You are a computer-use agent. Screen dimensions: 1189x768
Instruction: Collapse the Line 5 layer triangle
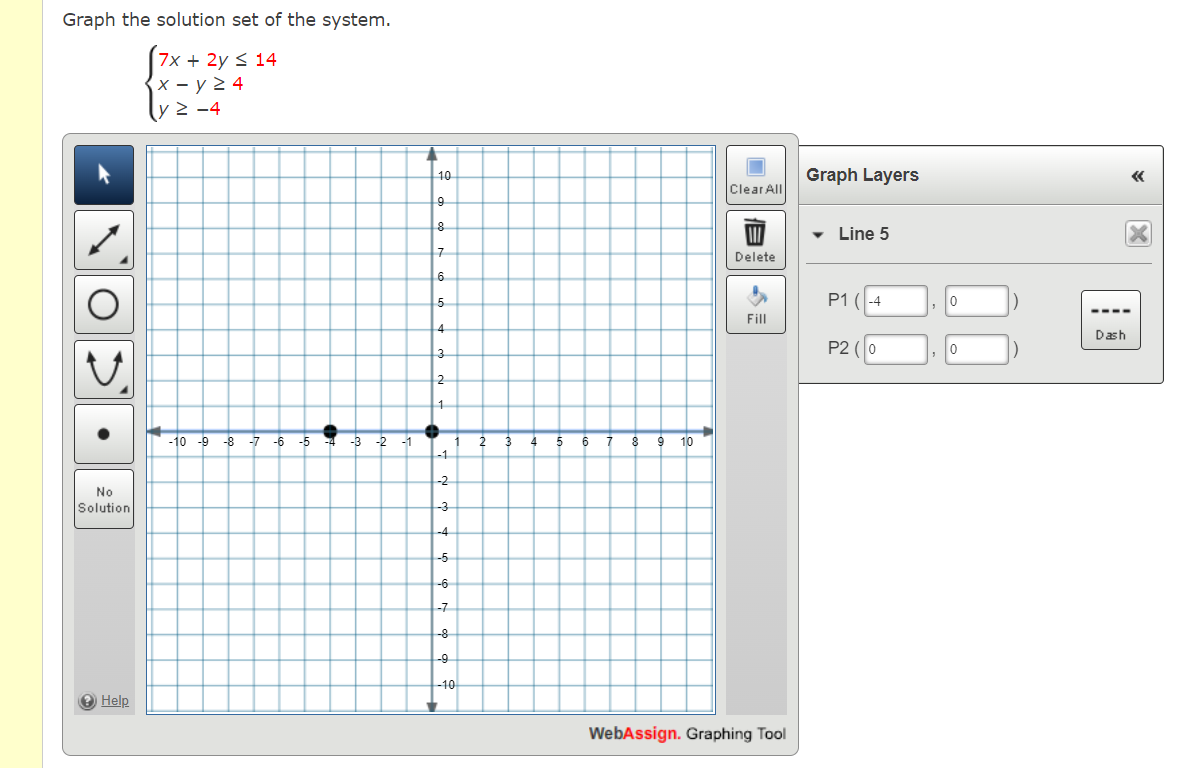coord(817,234)
